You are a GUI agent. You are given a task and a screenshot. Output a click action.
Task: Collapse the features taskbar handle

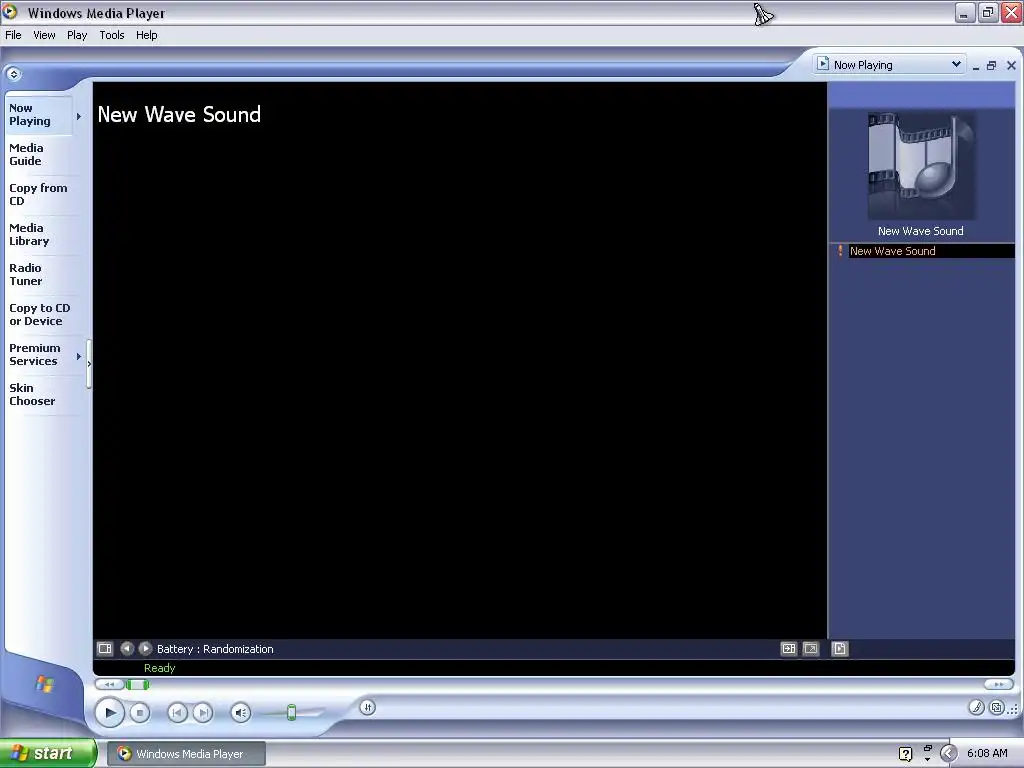click(x=89, y=364)
